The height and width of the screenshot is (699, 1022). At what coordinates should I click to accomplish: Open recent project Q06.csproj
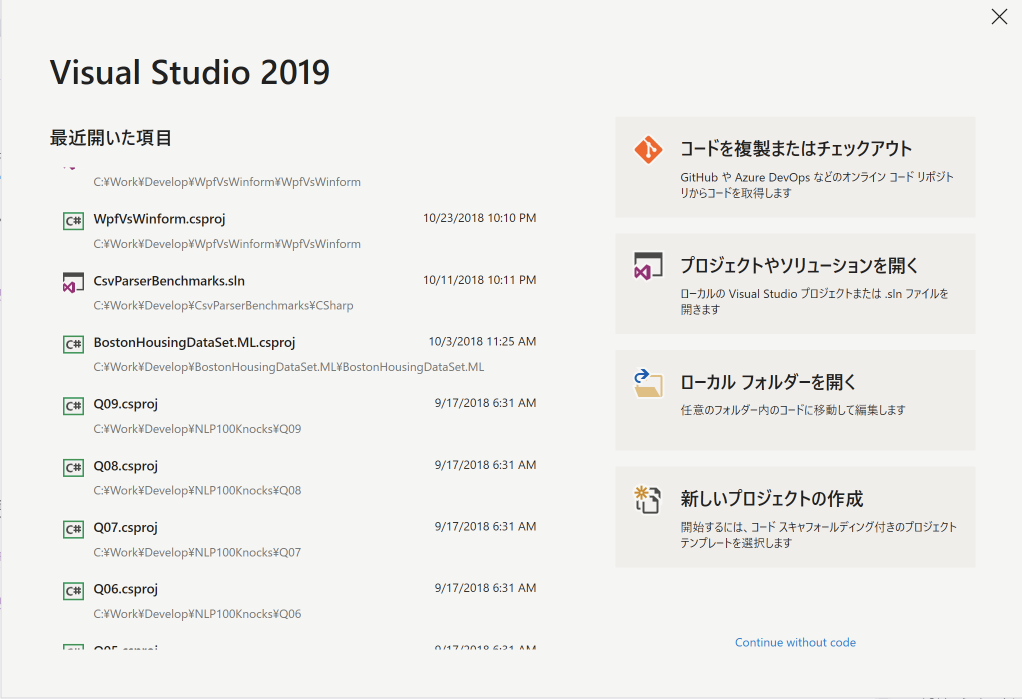point(299,601)
